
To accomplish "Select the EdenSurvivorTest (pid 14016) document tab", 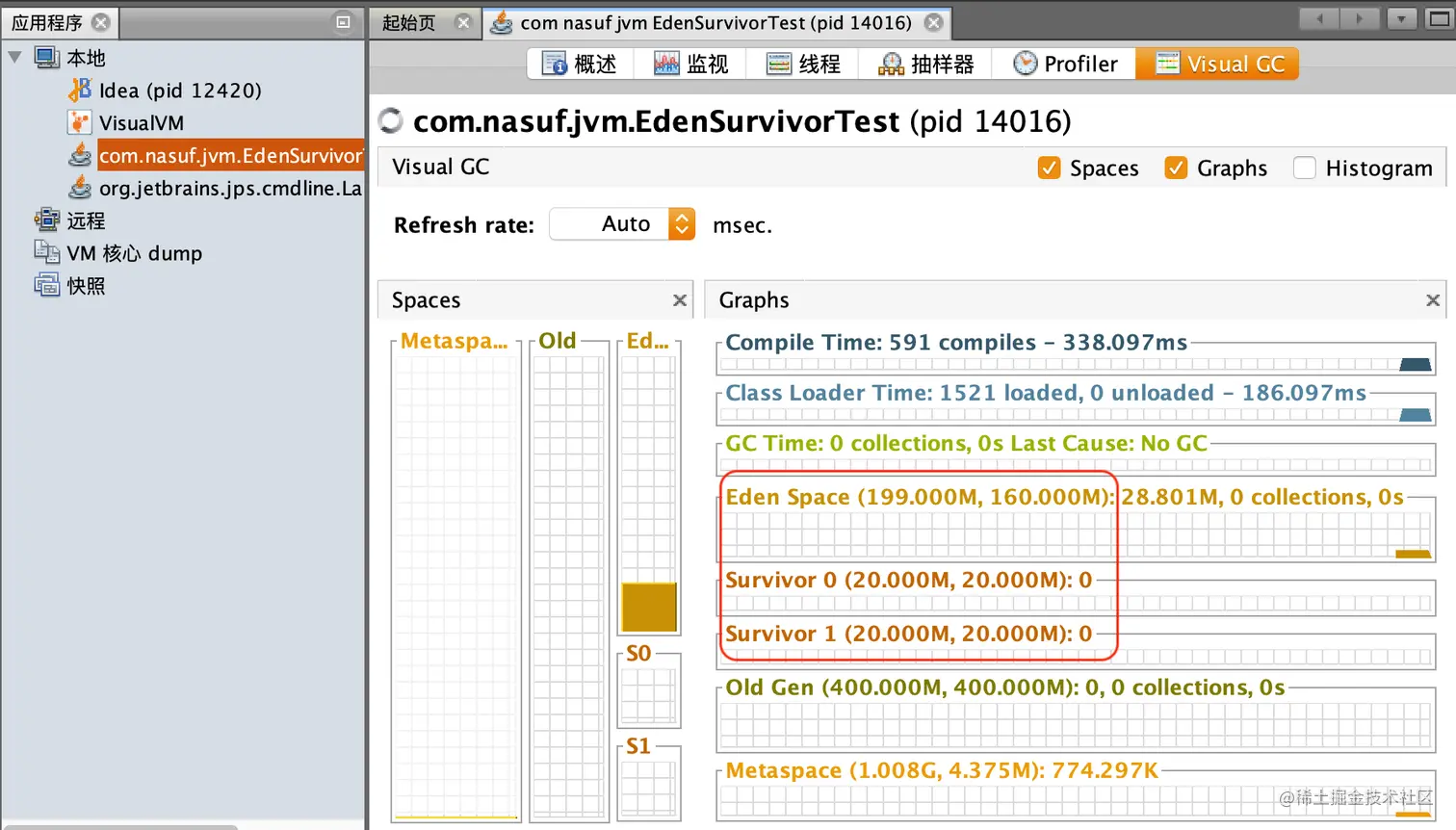I will (715, 22).
